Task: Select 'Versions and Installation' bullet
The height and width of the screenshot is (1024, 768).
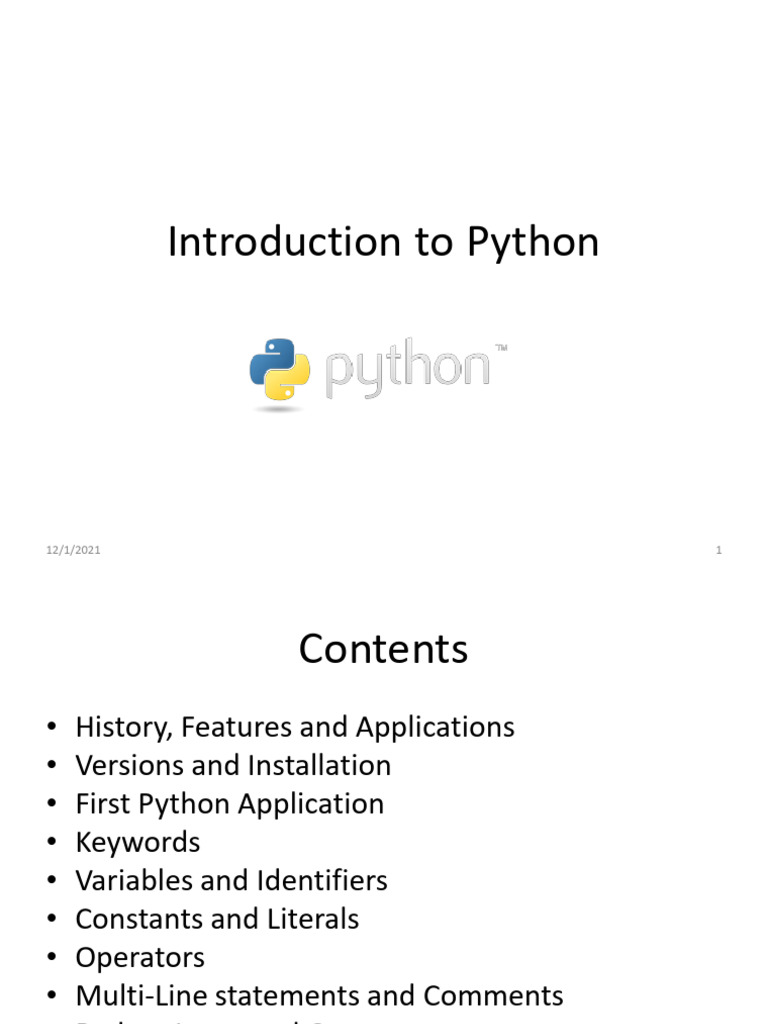Action: coord(233,765)
